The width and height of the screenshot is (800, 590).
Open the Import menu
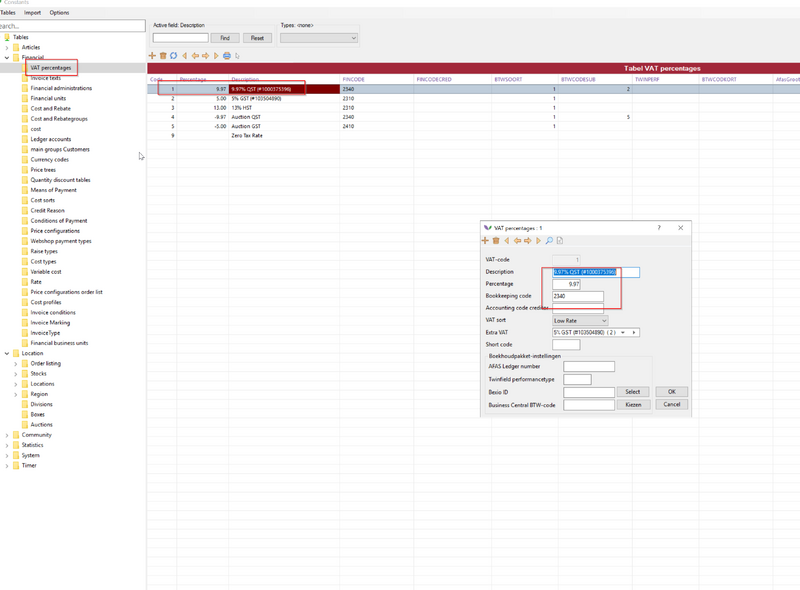(33, 13)
